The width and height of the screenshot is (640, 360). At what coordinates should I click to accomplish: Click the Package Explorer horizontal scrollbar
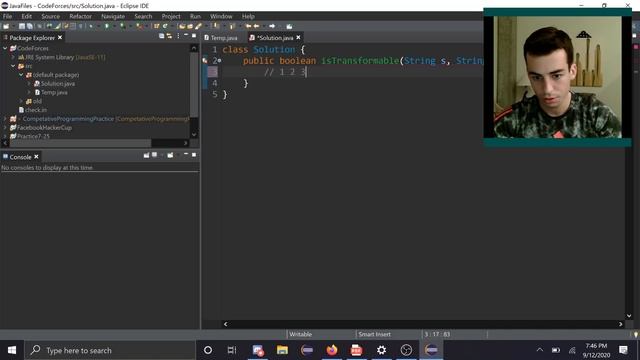coord(80,143)
